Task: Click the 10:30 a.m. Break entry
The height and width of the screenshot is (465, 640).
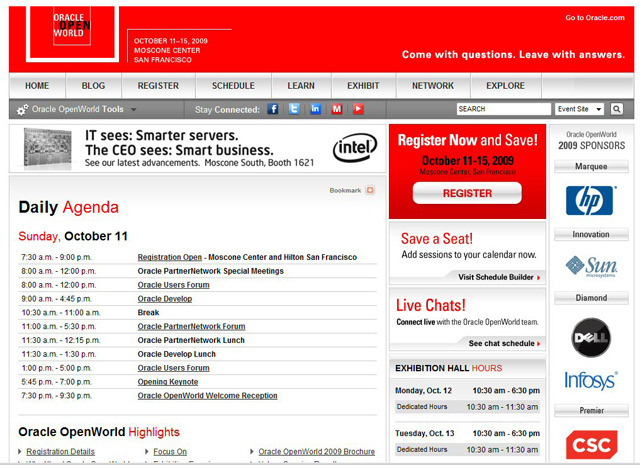Action: point(149,313)
